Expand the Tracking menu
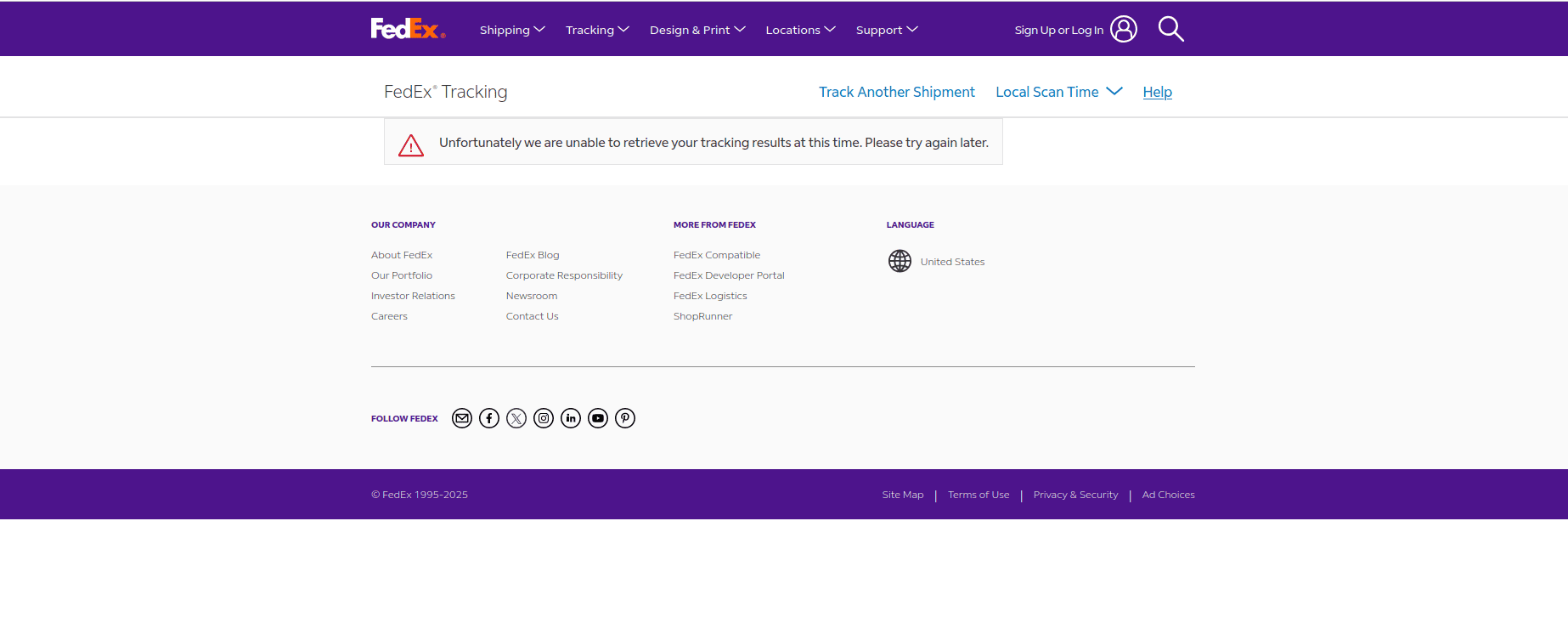1568x623 pixels. [x=597, y=30]
